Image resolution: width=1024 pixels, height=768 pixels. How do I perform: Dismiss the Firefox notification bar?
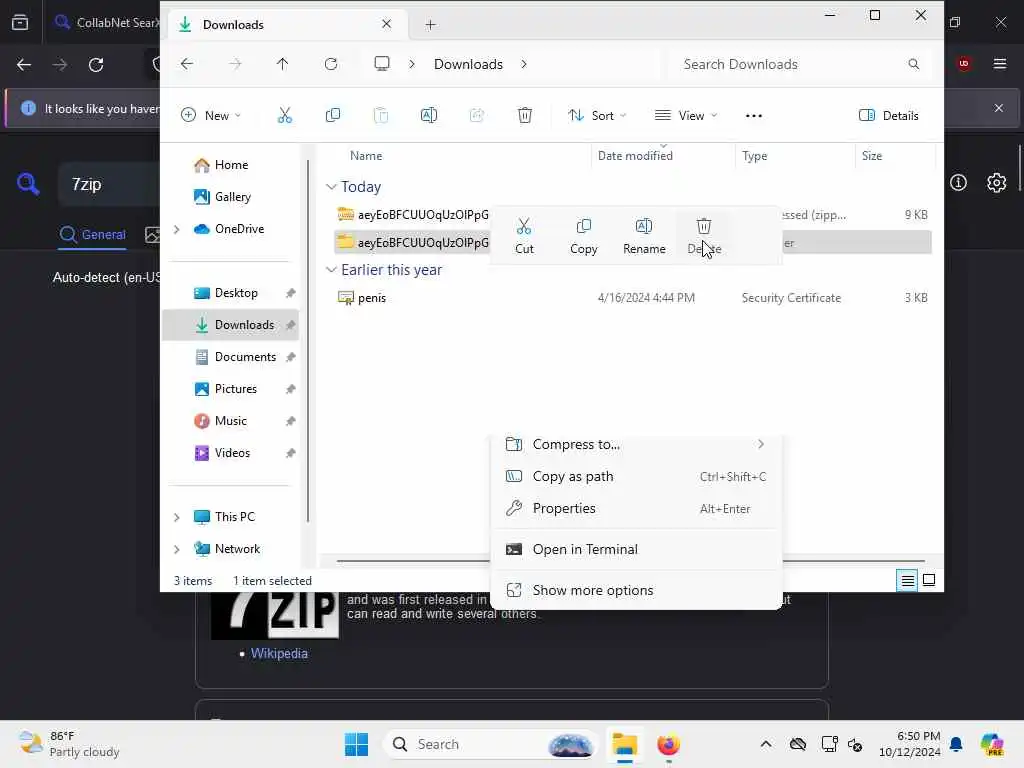[x=999, y=108]
